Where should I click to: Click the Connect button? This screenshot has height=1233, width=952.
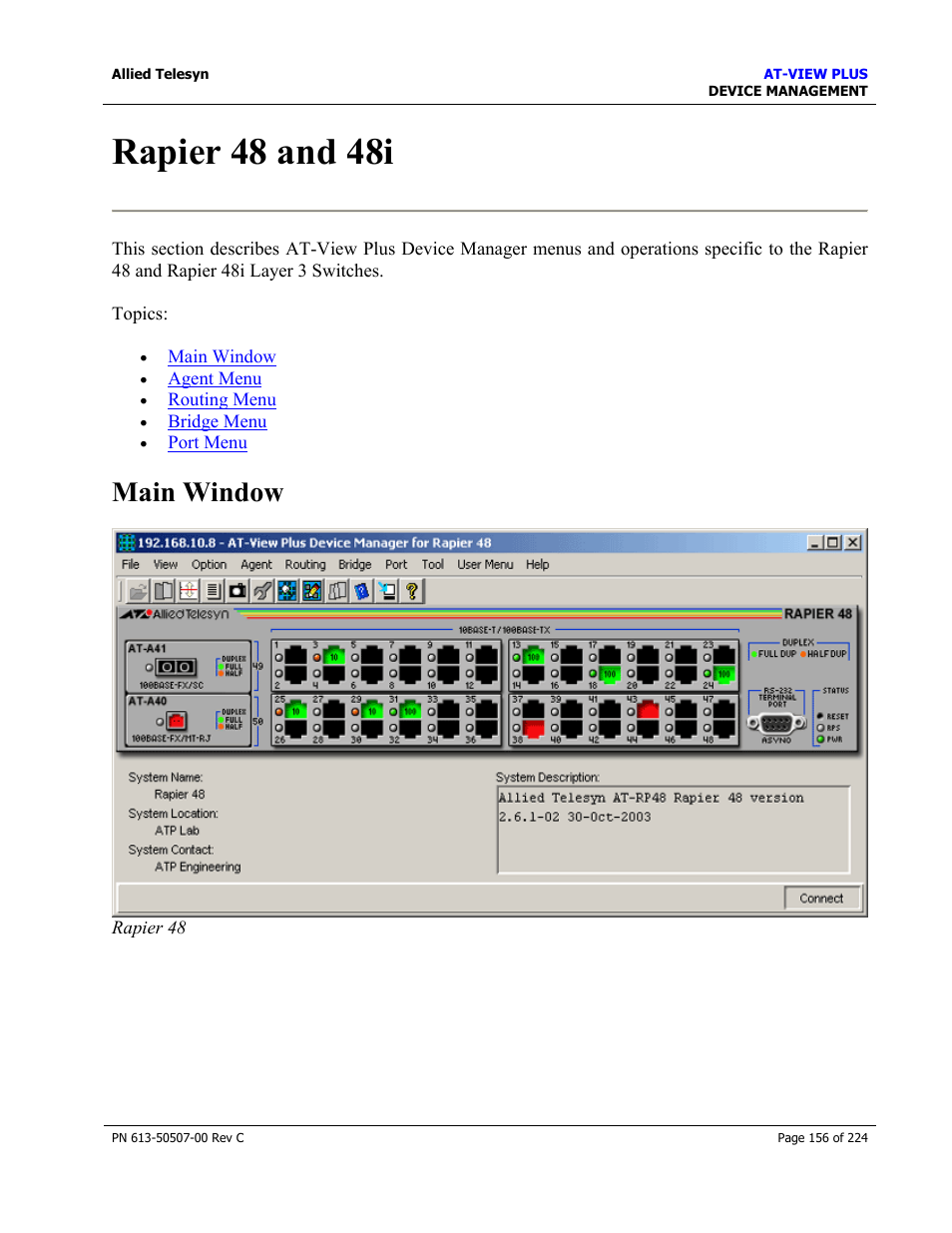[x=821, y=899]
